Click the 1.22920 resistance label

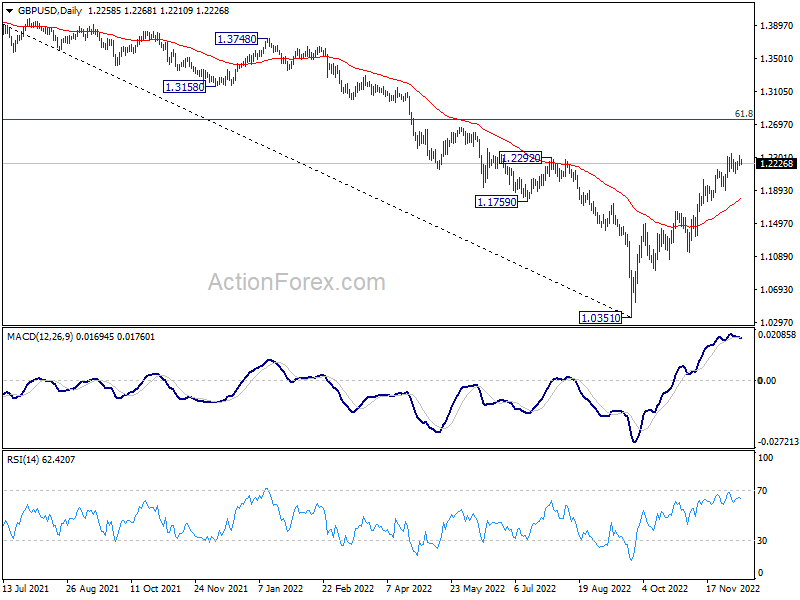520,158
